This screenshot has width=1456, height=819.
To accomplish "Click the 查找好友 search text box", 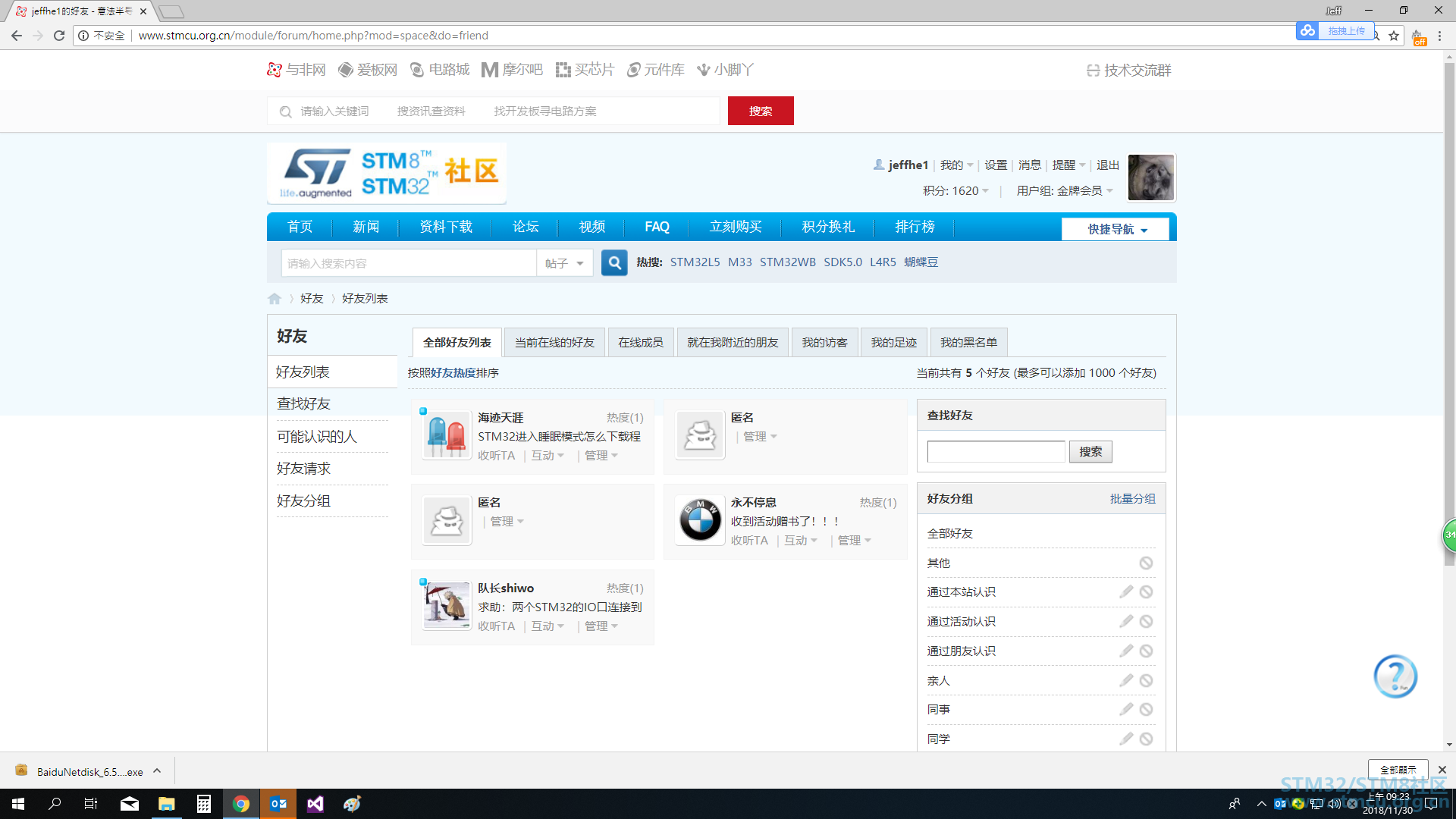I will coord(996,452).
